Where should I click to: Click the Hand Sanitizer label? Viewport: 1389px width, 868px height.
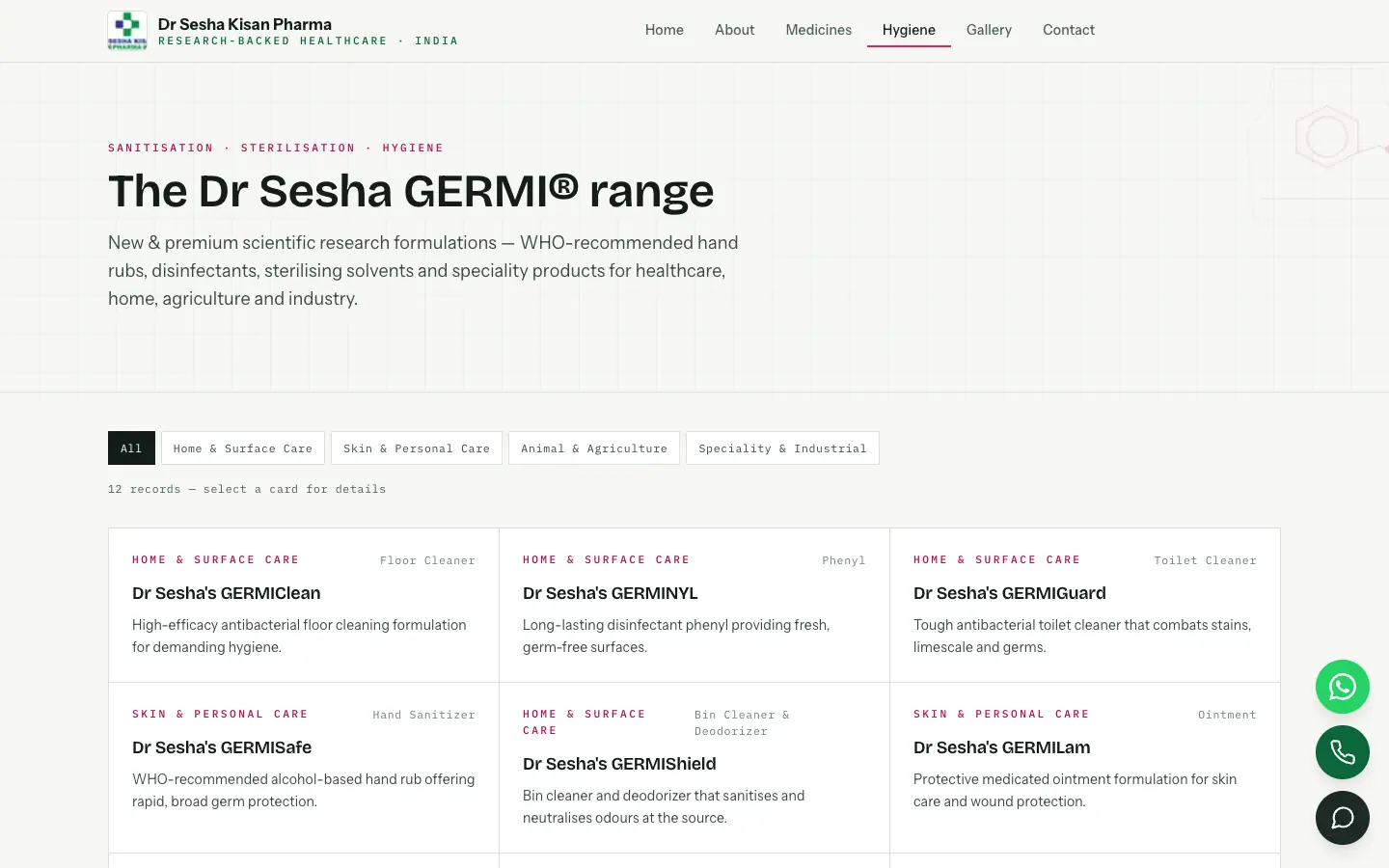pyautogui.click(x=424, y=715)
